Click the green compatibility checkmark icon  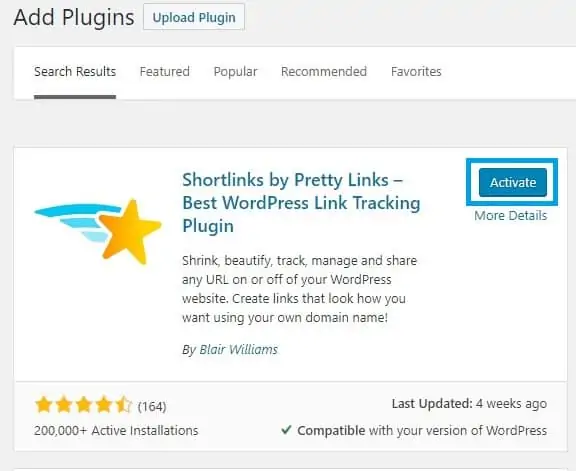coord(286,429)
